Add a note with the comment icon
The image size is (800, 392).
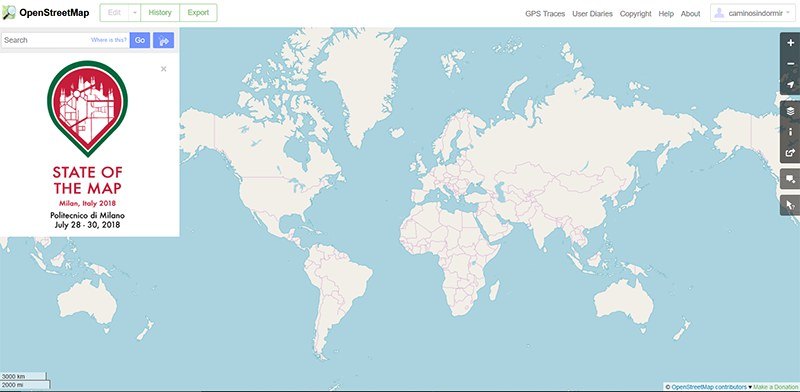[x=790, y=179]
